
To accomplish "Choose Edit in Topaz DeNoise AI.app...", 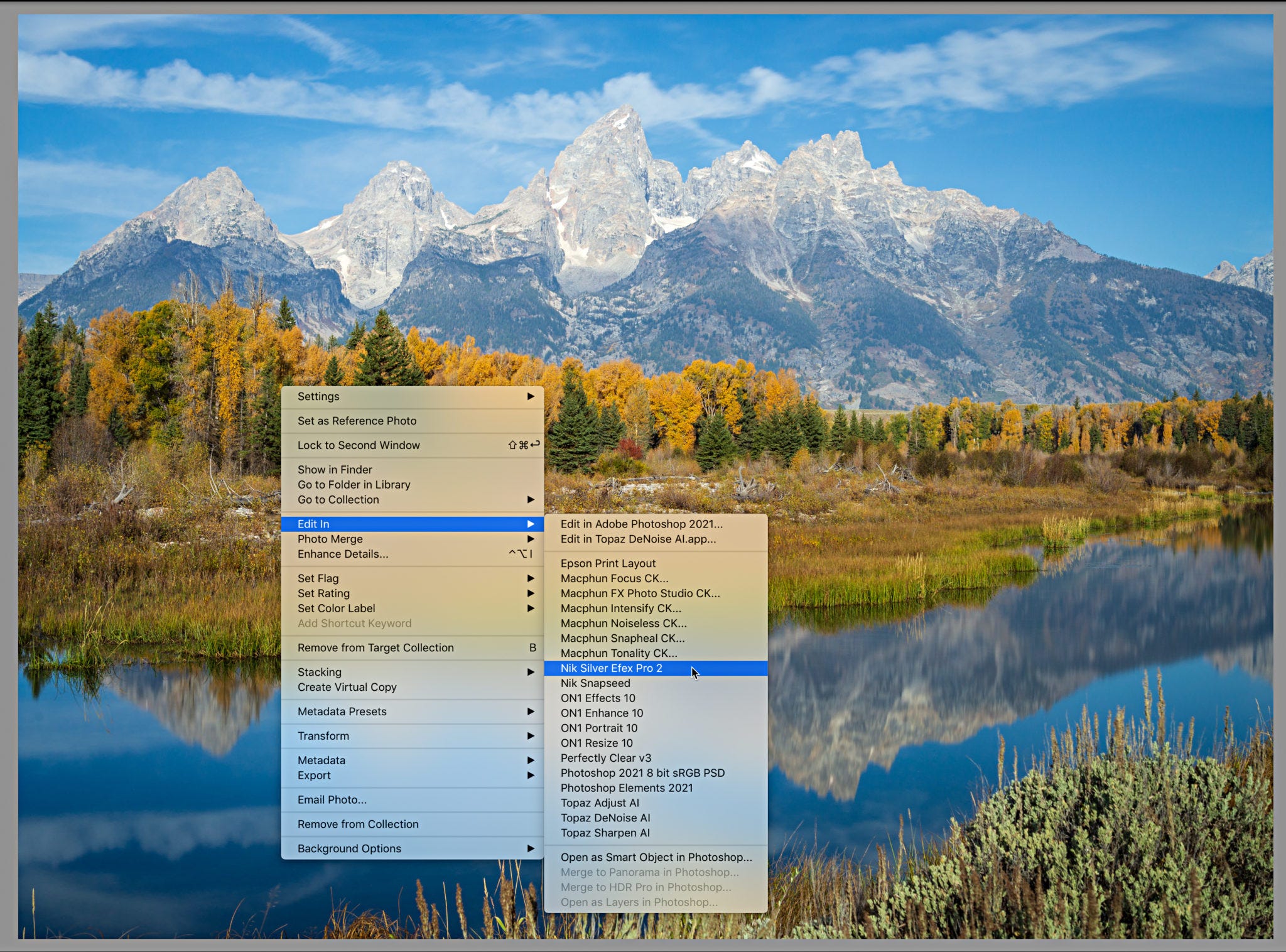I will coord(656,539).
